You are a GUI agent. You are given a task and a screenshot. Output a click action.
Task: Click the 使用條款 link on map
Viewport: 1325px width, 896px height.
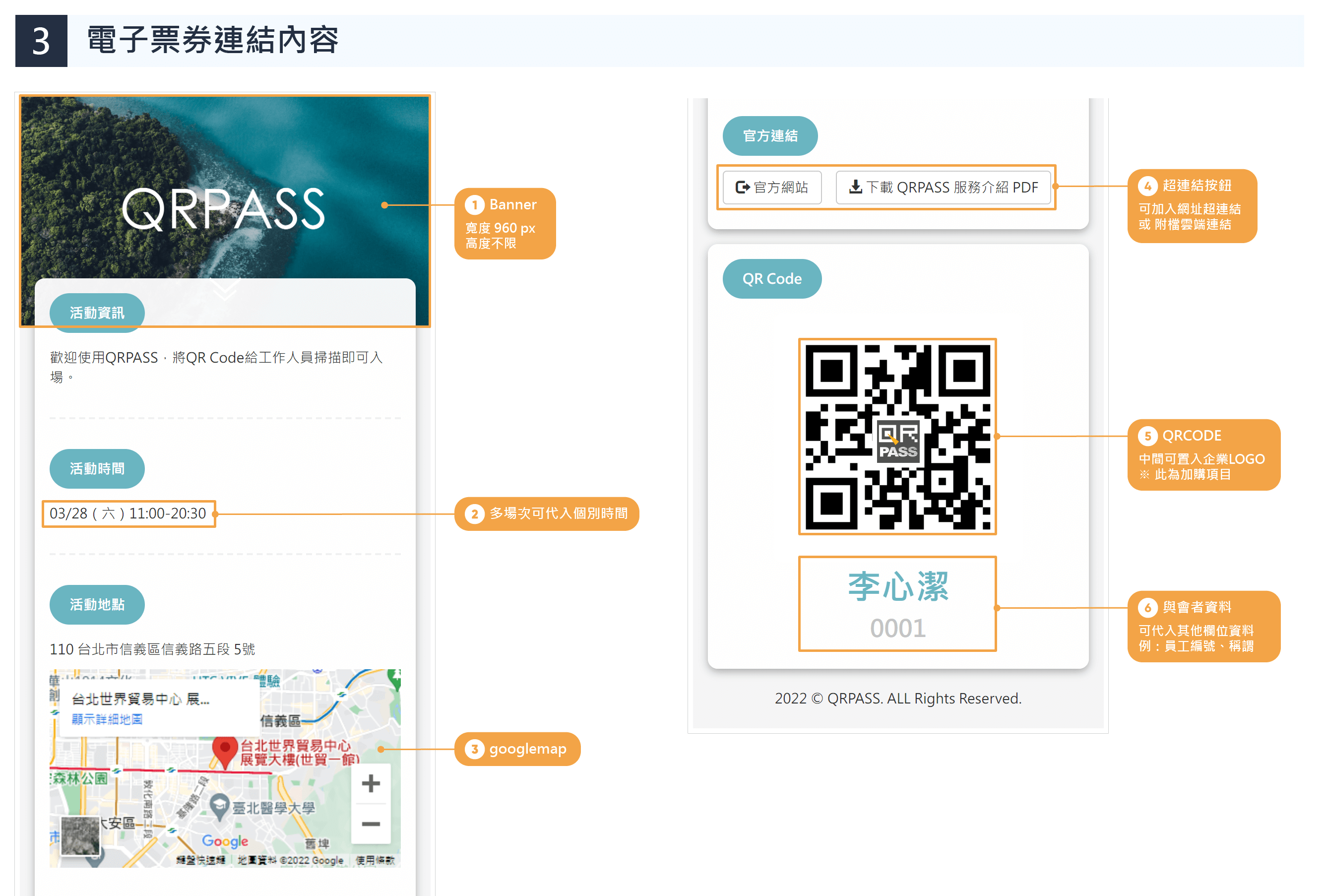click(375, 860)
